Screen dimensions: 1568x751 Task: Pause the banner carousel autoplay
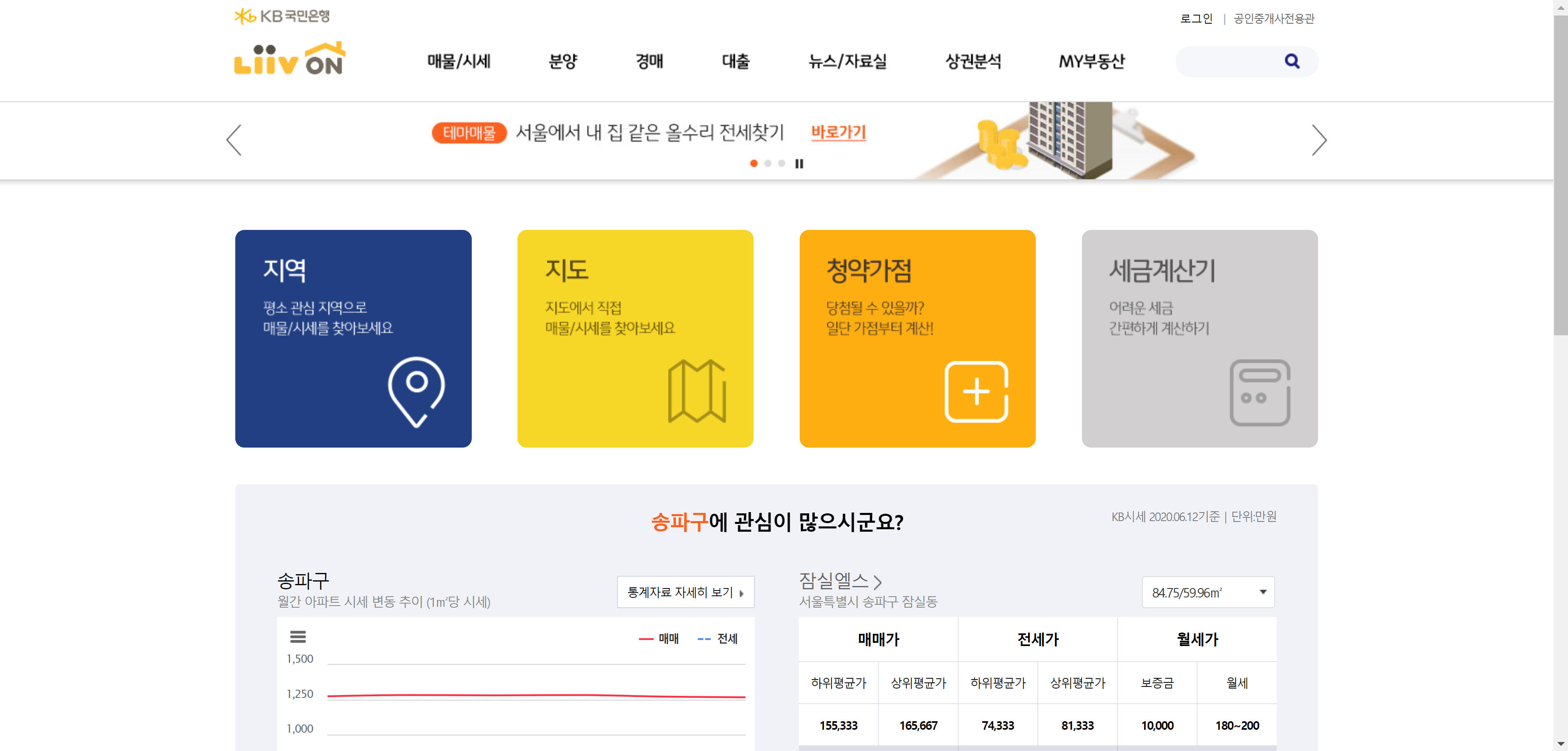point(799,163)
